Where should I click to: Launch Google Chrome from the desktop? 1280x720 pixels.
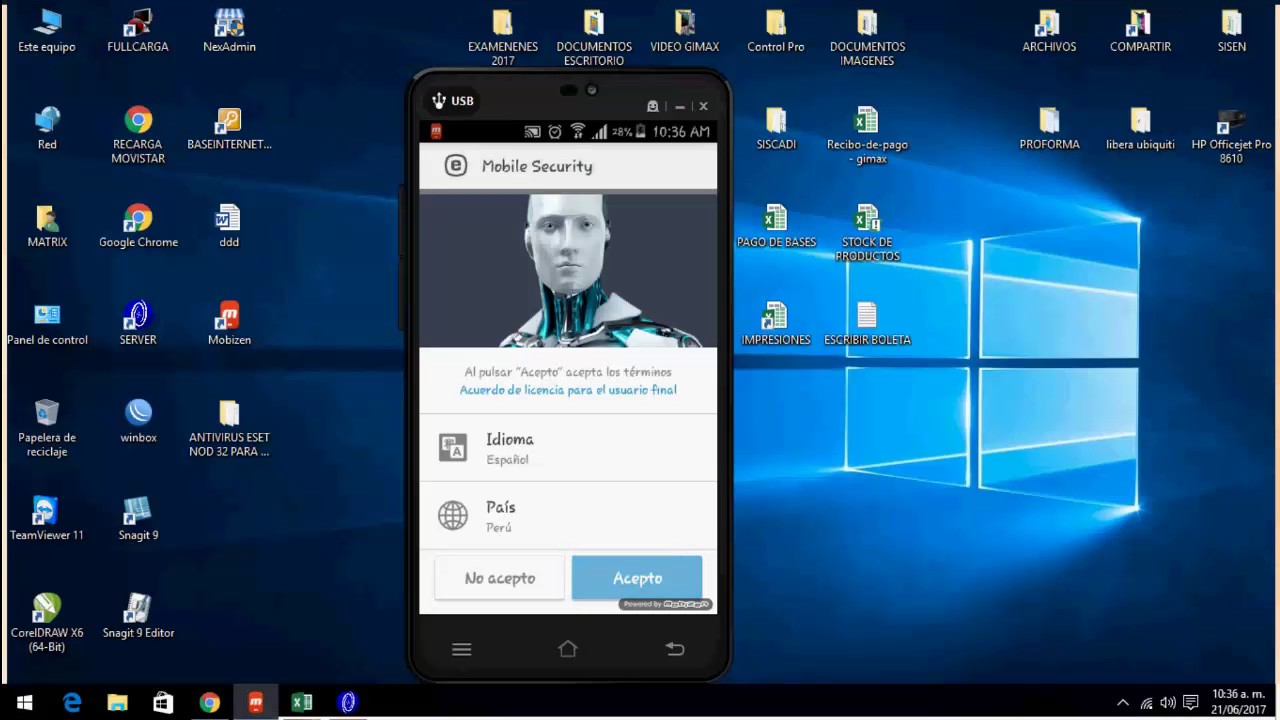138,227
